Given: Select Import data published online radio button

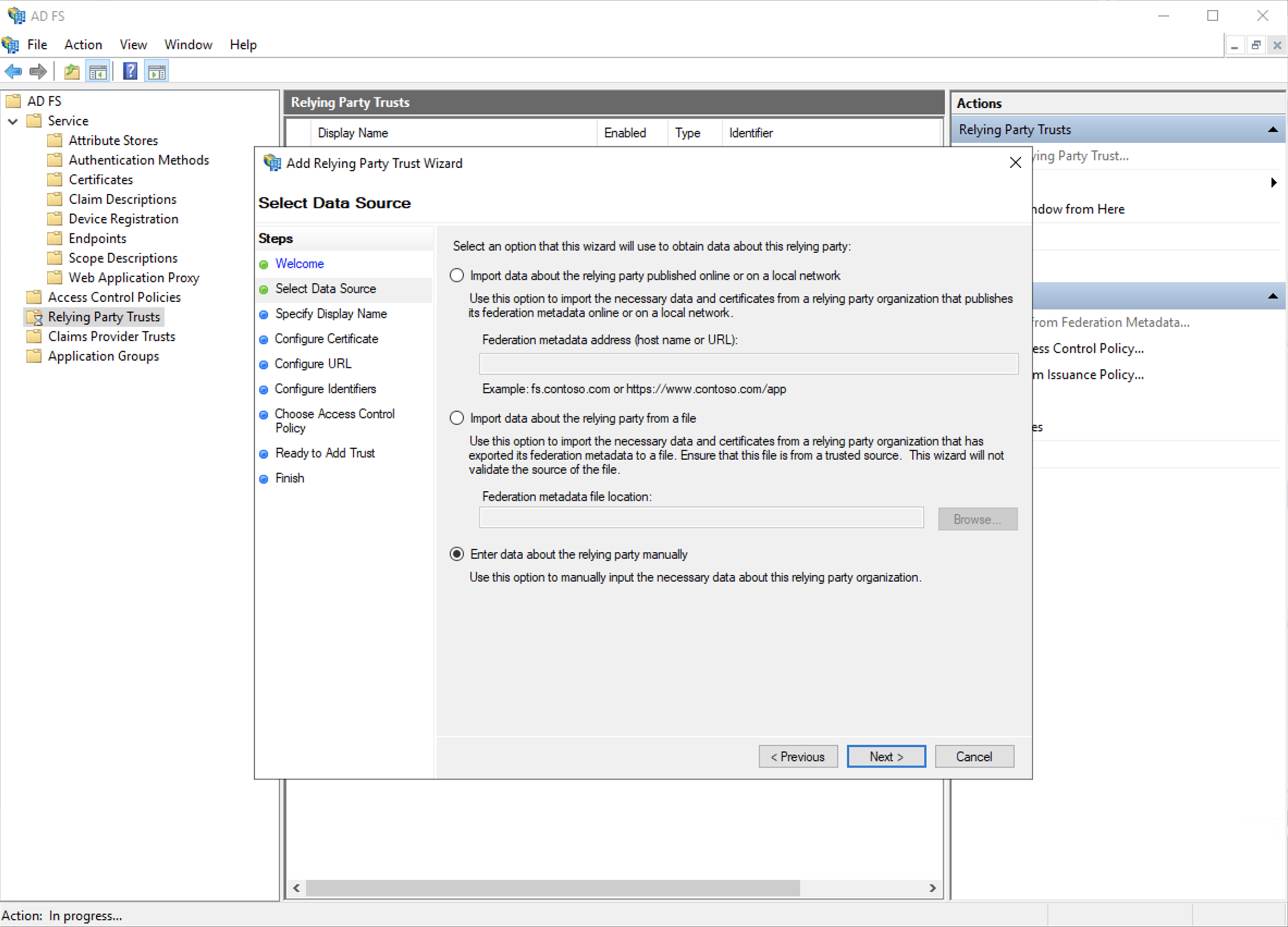Looking at the screenshot, I should (457, 276).
